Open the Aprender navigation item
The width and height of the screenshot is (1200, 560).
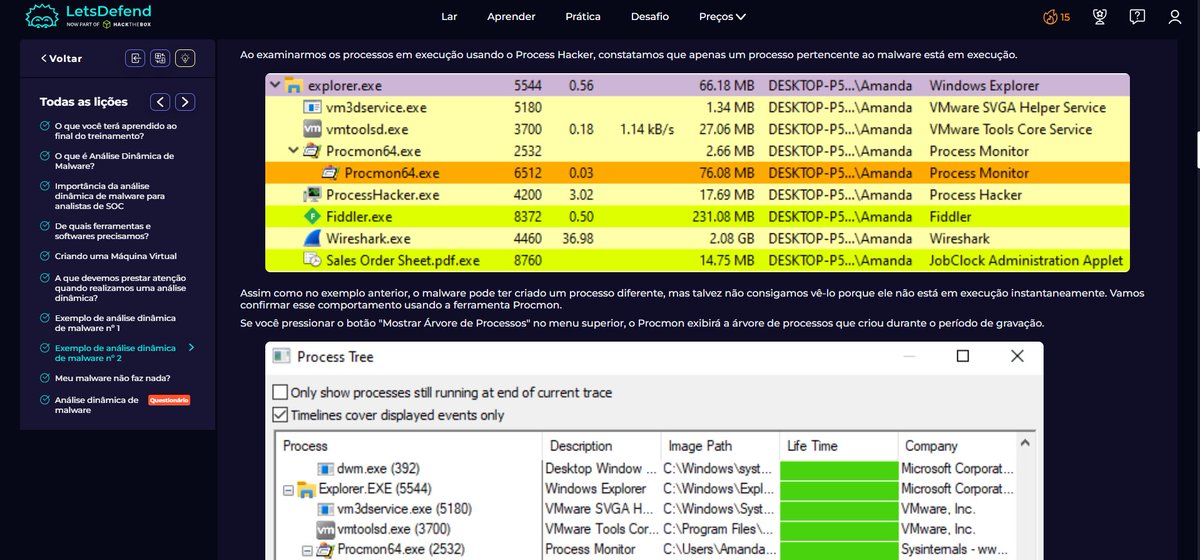511,17
